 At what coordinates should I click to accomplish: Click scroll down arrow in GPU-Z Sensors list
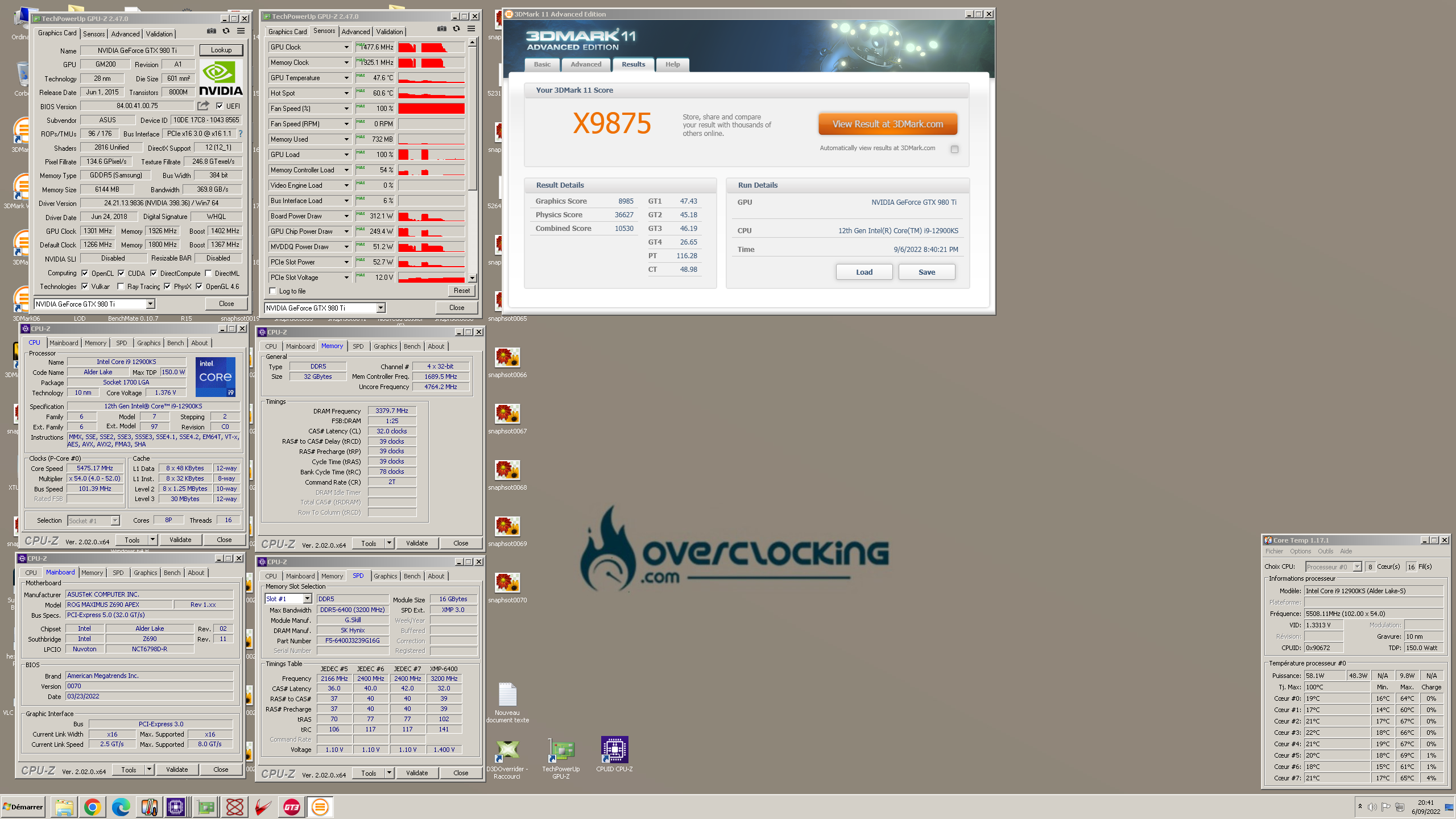(472, 278)
